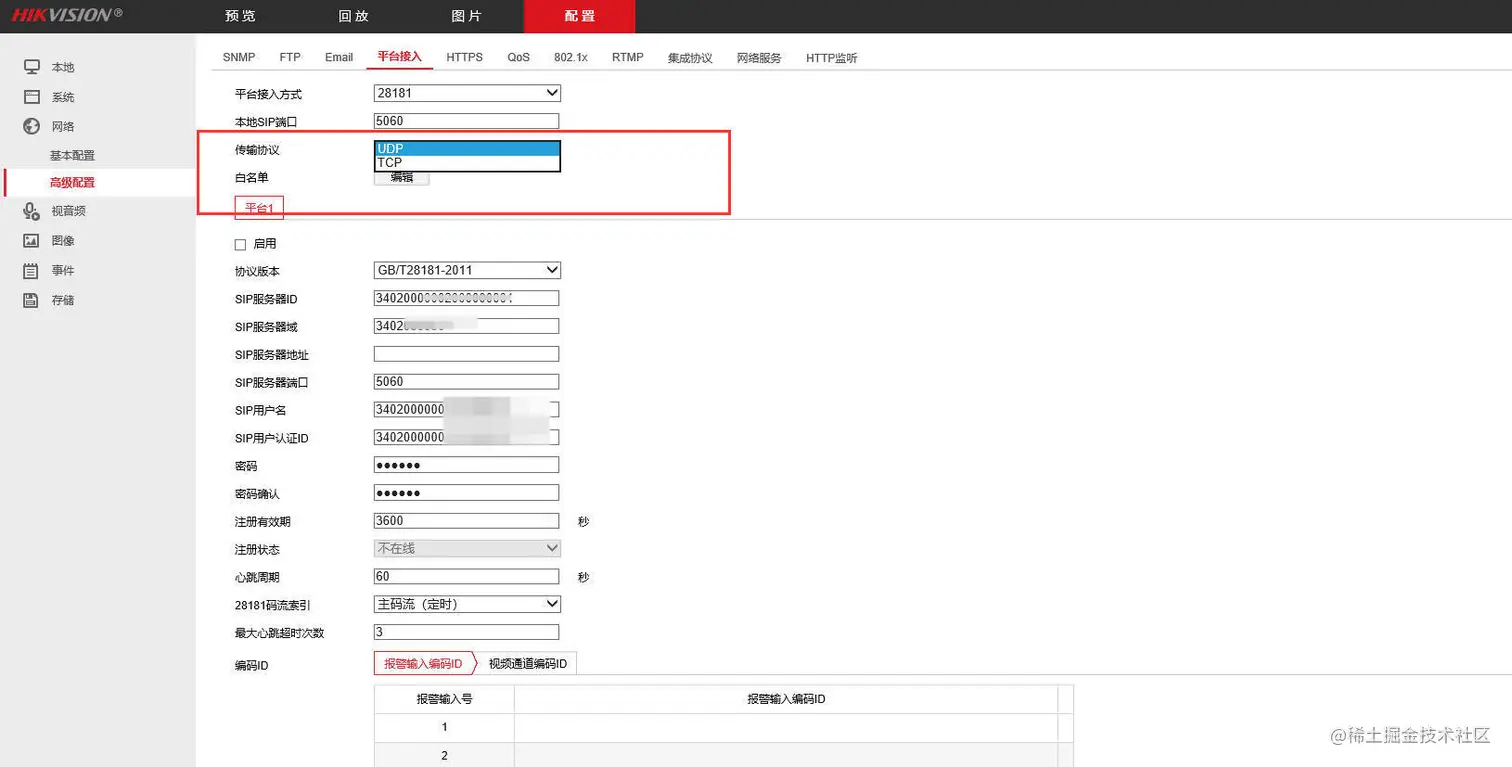Switch to the HTTPS tab
Viewport: 1512px width, 767px height.
(x=464, y=57)
